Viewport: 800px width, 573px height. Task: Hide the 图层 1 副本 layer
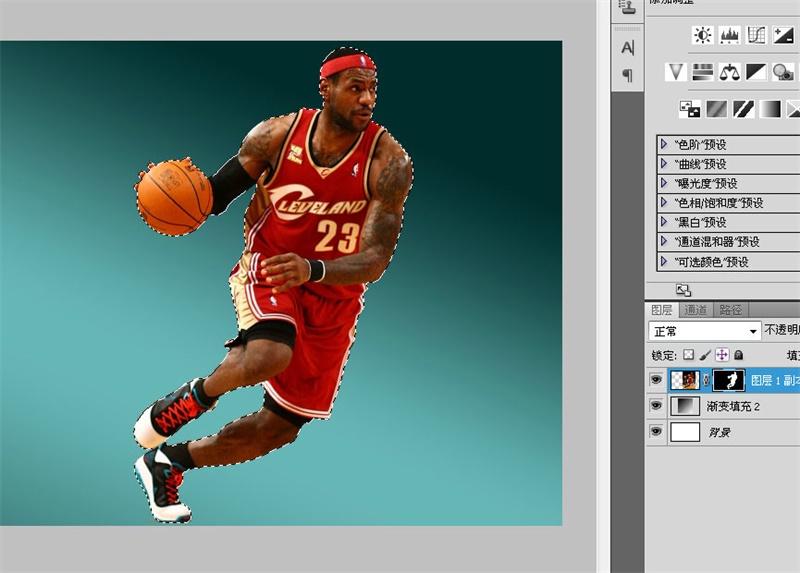click(656, 380)
